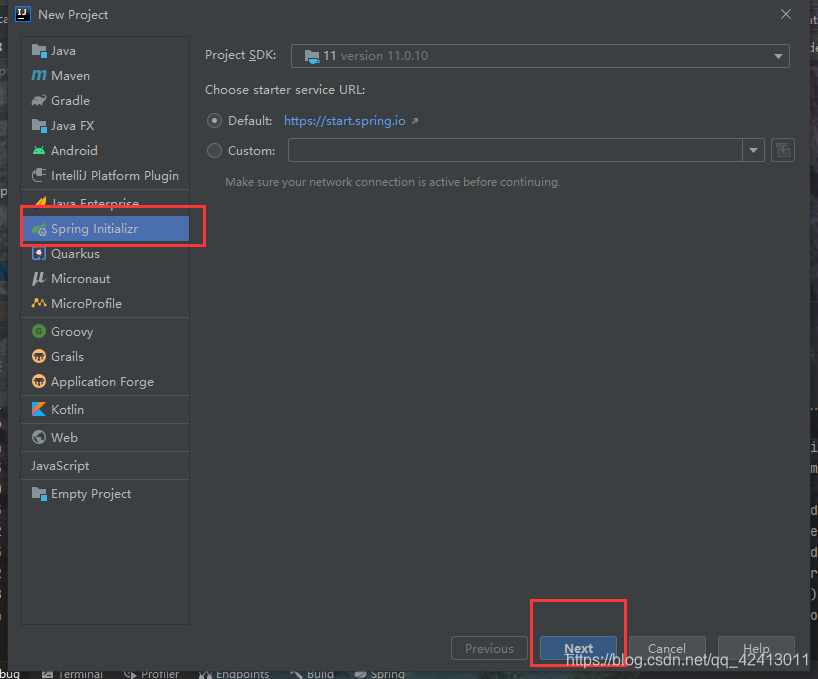818x679 pixels.
Task: Select the Android list entry
Action: point(105,151)
